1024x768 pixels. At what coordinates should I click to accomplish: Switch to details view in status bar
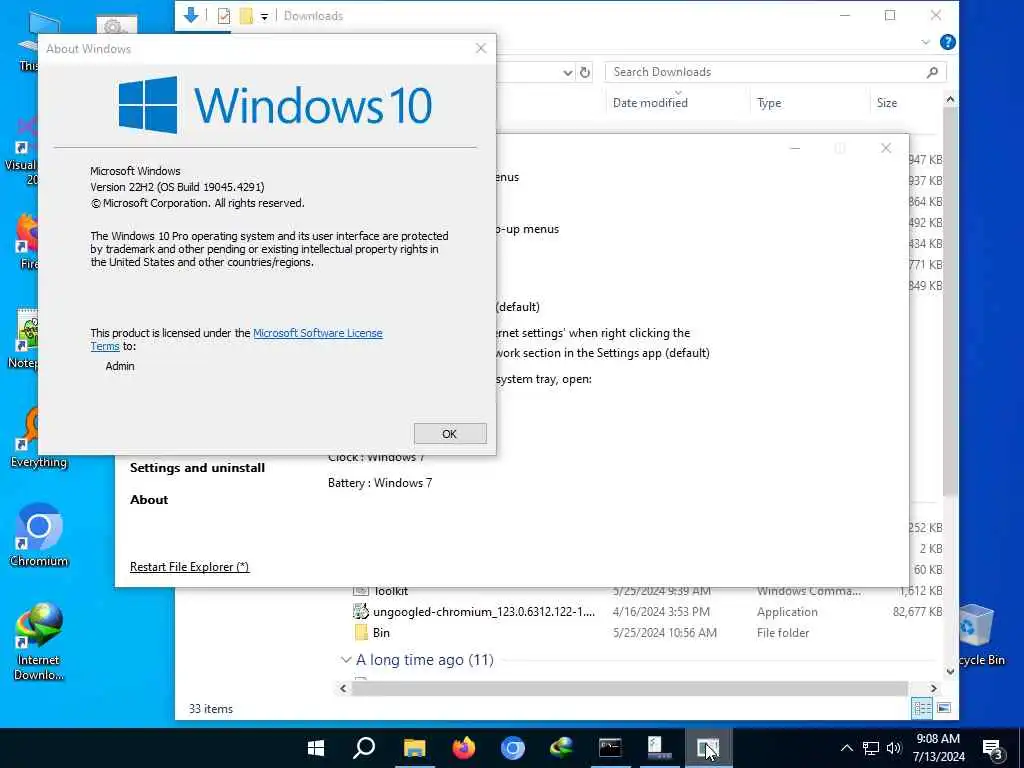click(922, 708)
